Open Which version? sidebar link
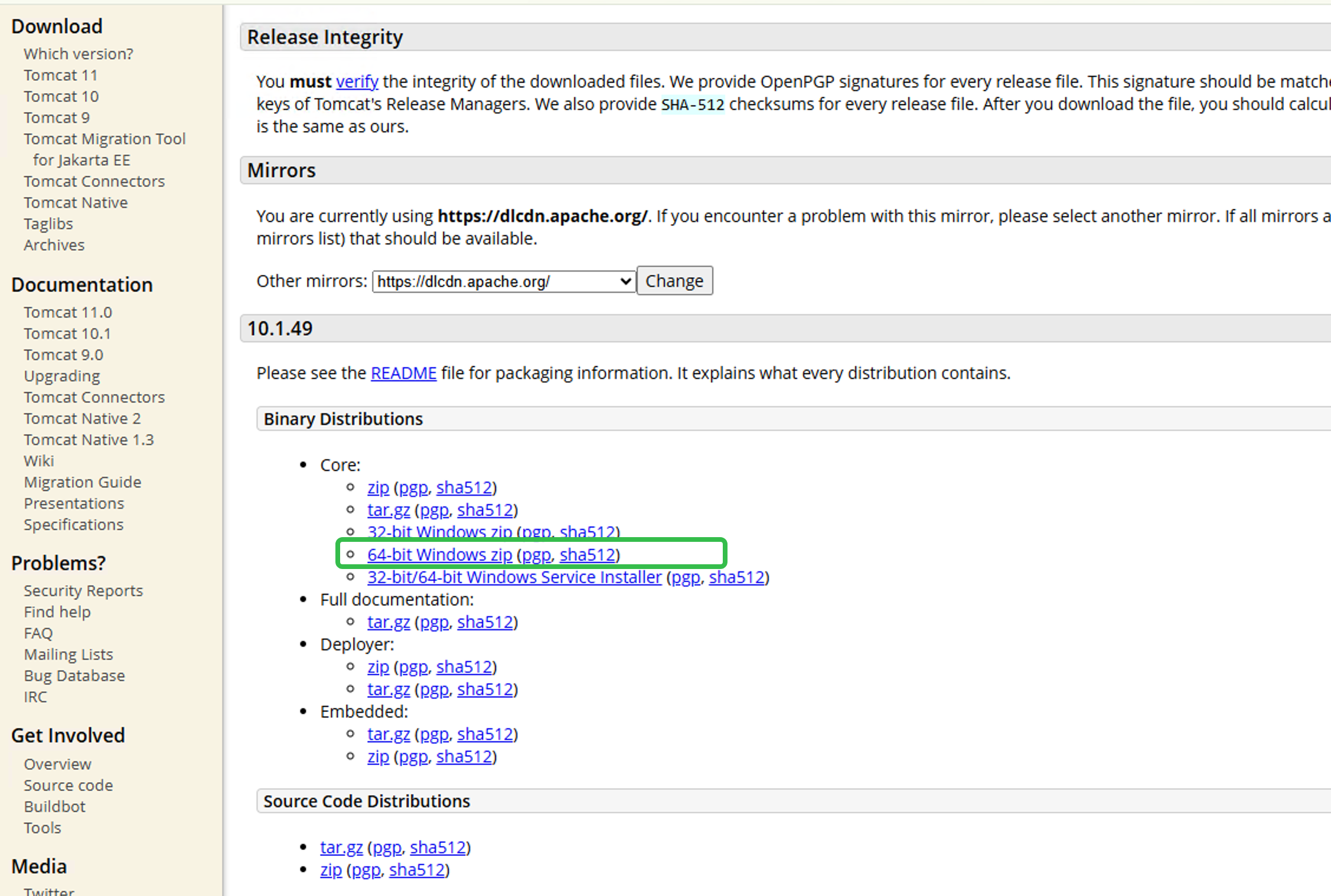 [x=78, y=54]
